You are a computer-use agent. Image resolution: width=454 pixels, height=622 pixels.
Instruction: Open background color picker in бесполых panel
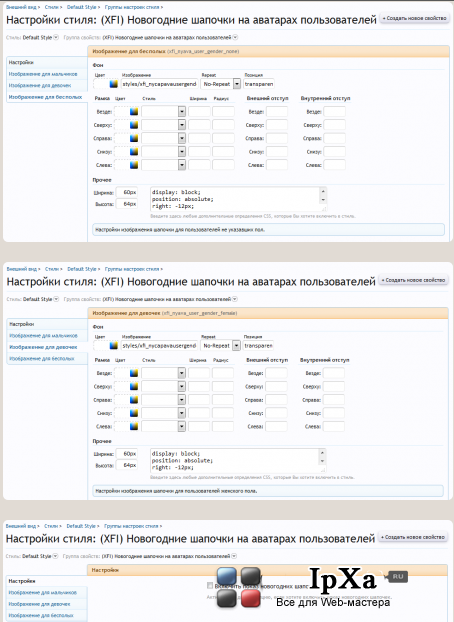114,84
